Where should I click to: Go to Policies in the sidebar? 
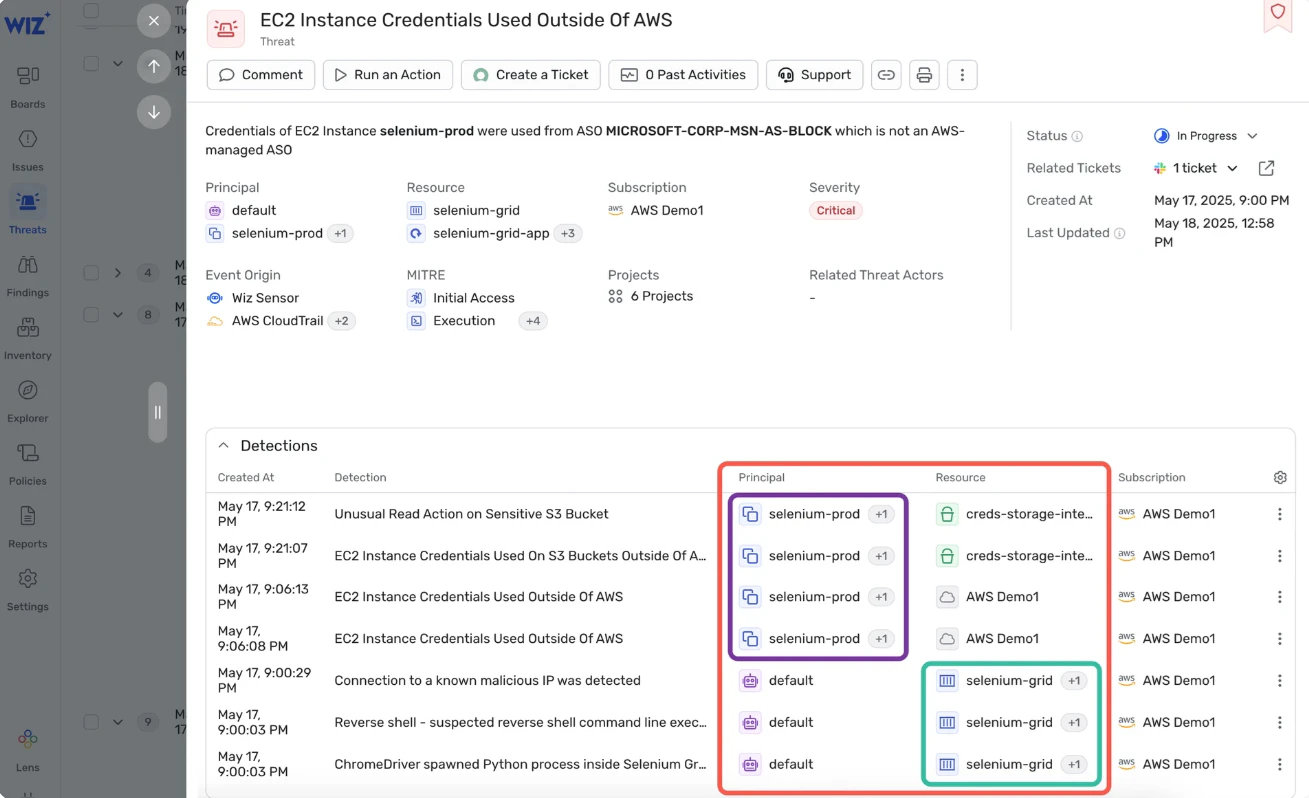(28, 464)
